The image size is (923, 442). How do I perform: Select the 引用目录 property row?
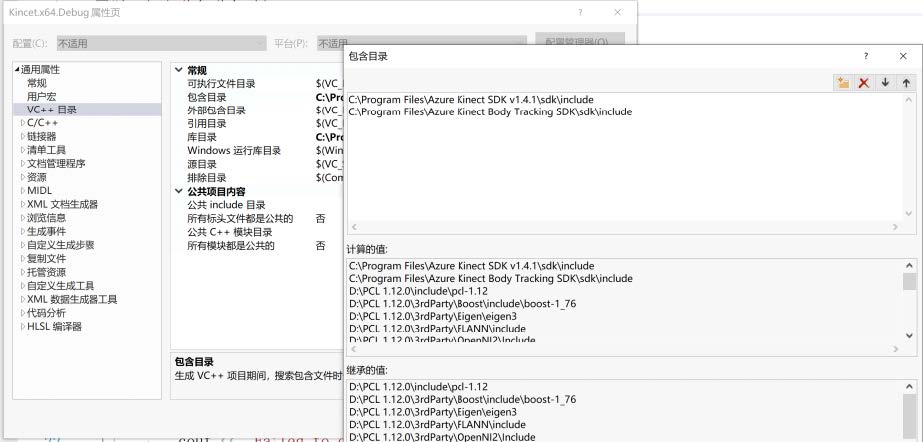[x=259, y=124]
